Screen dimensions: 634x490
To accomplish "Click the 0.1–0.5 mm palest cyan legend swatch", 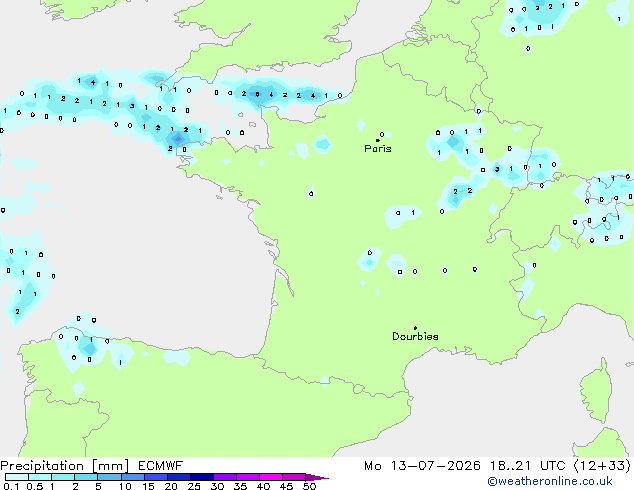I will click(x=17, y=477).
